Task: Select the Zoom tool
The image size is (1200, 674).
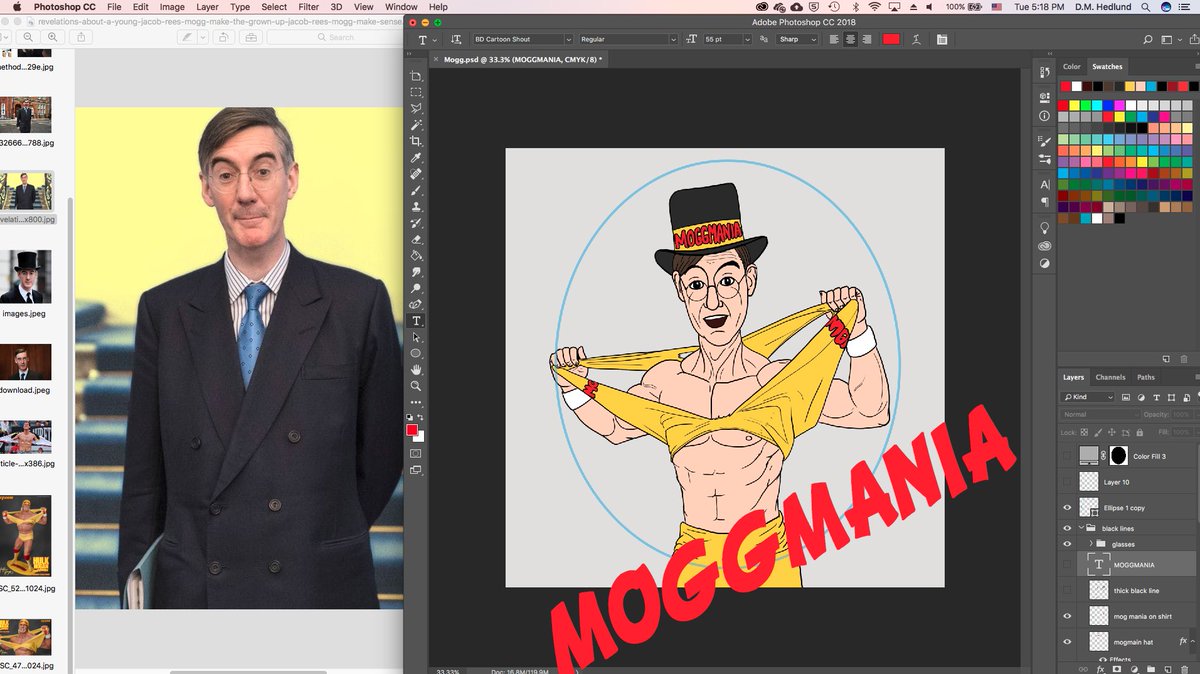Action: (x=416, y=386)
